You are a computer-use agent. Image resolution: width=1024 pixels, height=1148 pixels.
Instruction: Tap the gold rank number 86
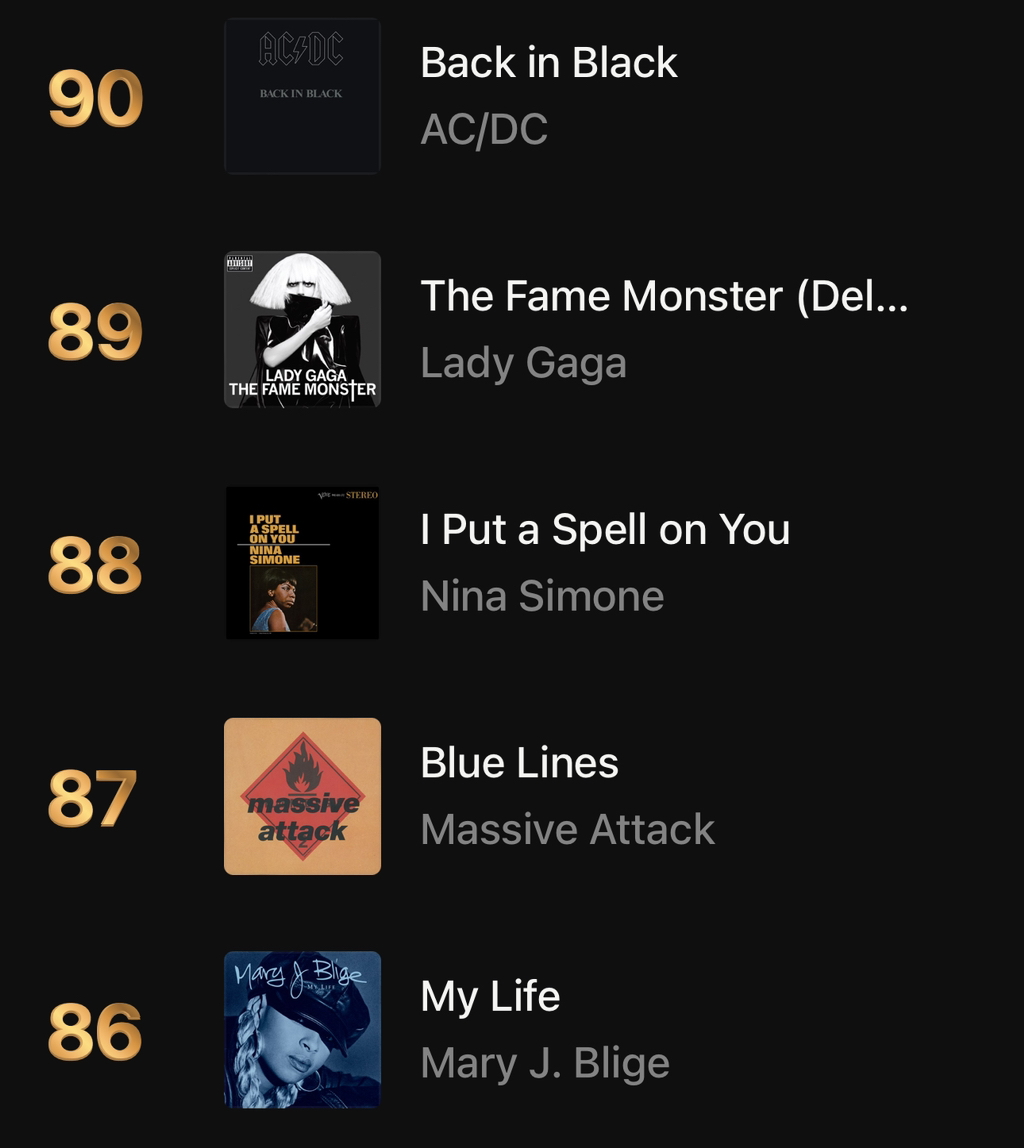point(95,1031)
